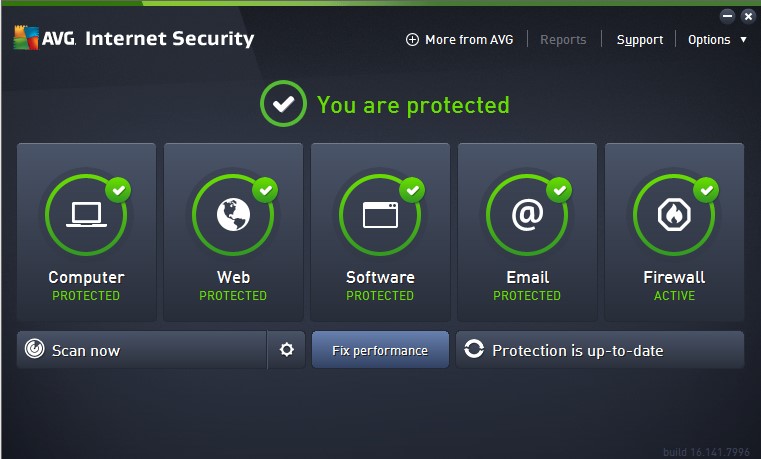761x459 pixels.
Task: Expand the Options dropdown arrow
Action: (x=743, y=40)
